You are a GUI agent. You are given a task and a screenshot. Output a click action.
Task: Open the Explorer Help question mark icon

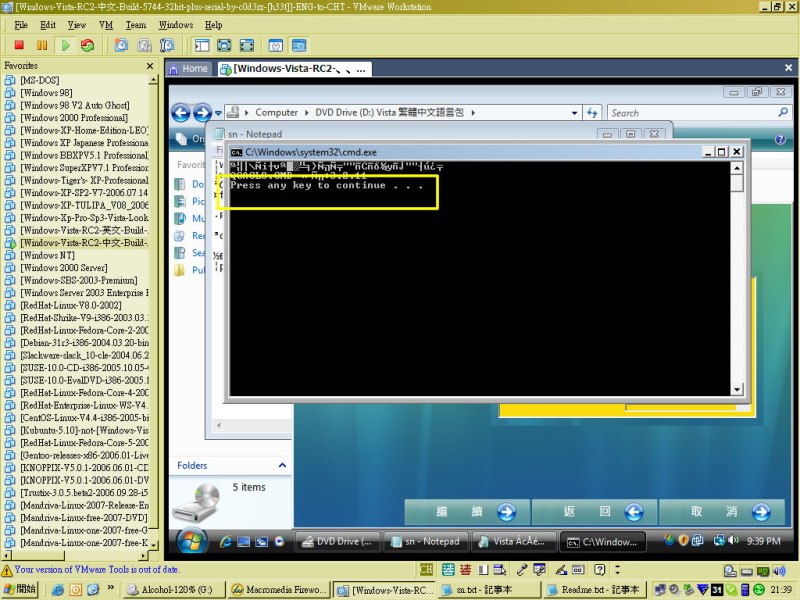coord(780,139)
